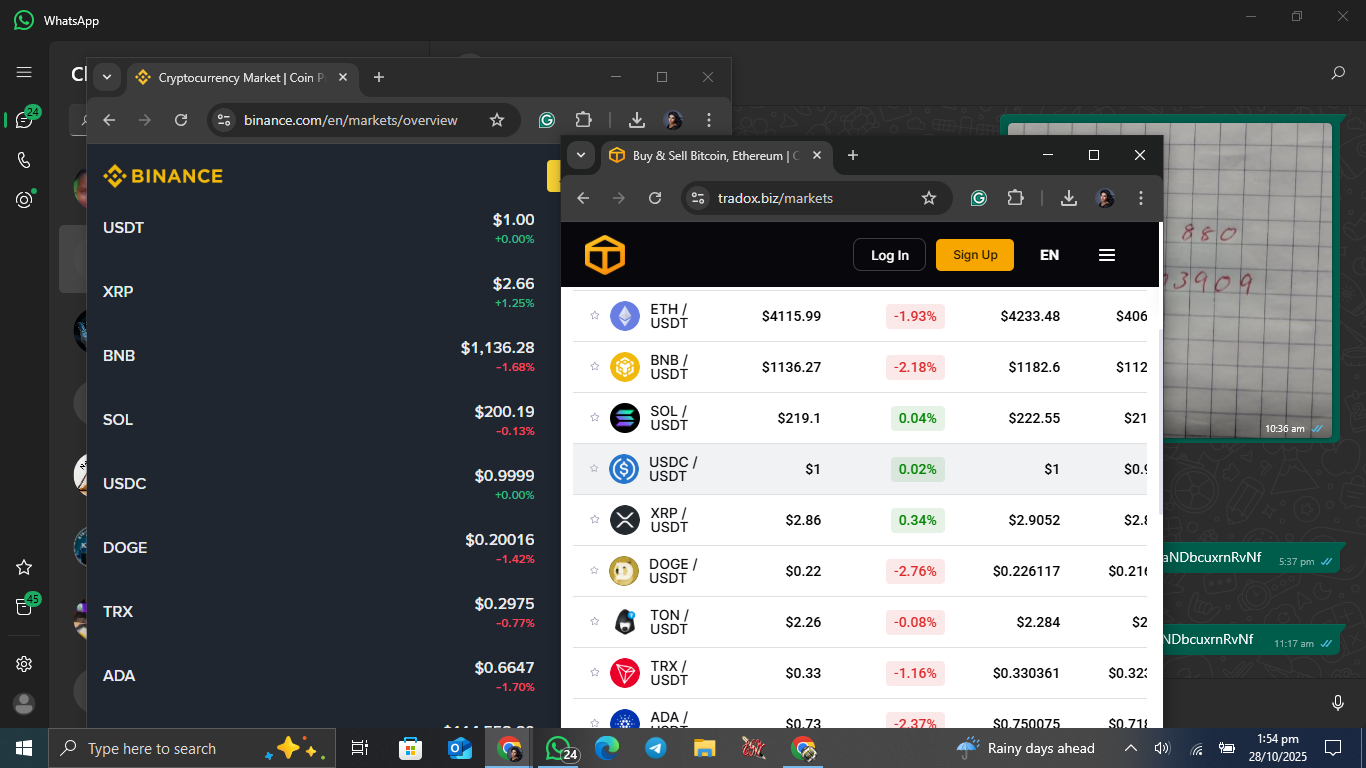
Task: Favorite the DOGE / USDT pair star
Action: (x=594, y=570)
